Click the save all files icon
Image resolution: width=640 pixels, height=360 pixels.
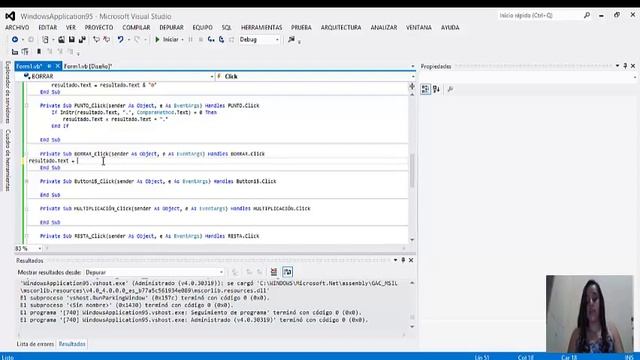click(x=82, y=40)
